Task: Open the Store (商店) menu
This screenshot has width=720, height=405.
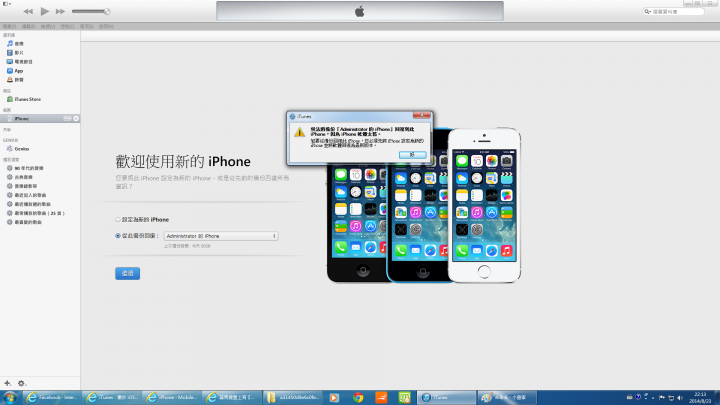Action: point(86,27)
